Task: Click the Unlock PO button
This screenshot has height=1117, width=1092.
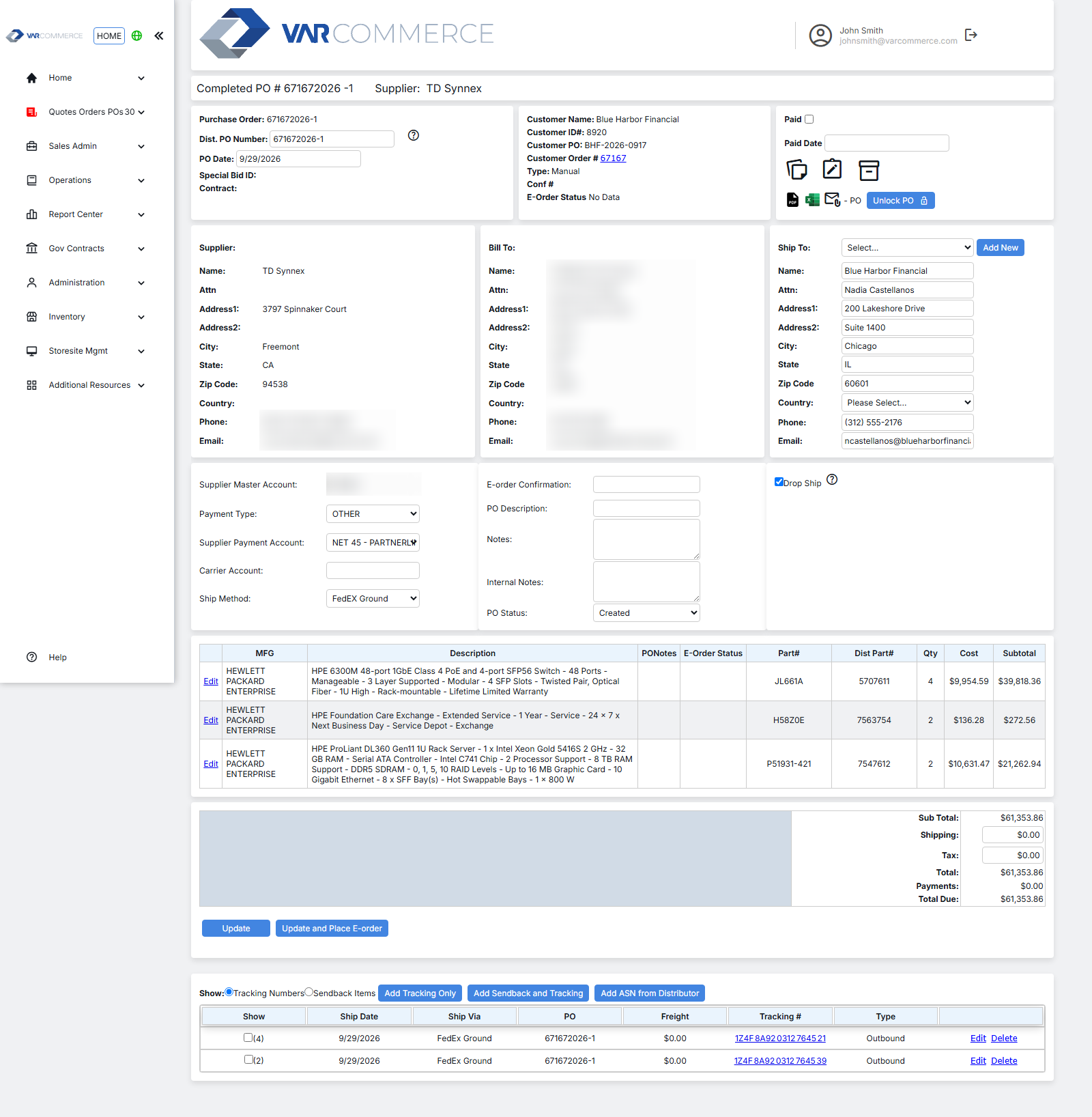Action: pos(900,201)
